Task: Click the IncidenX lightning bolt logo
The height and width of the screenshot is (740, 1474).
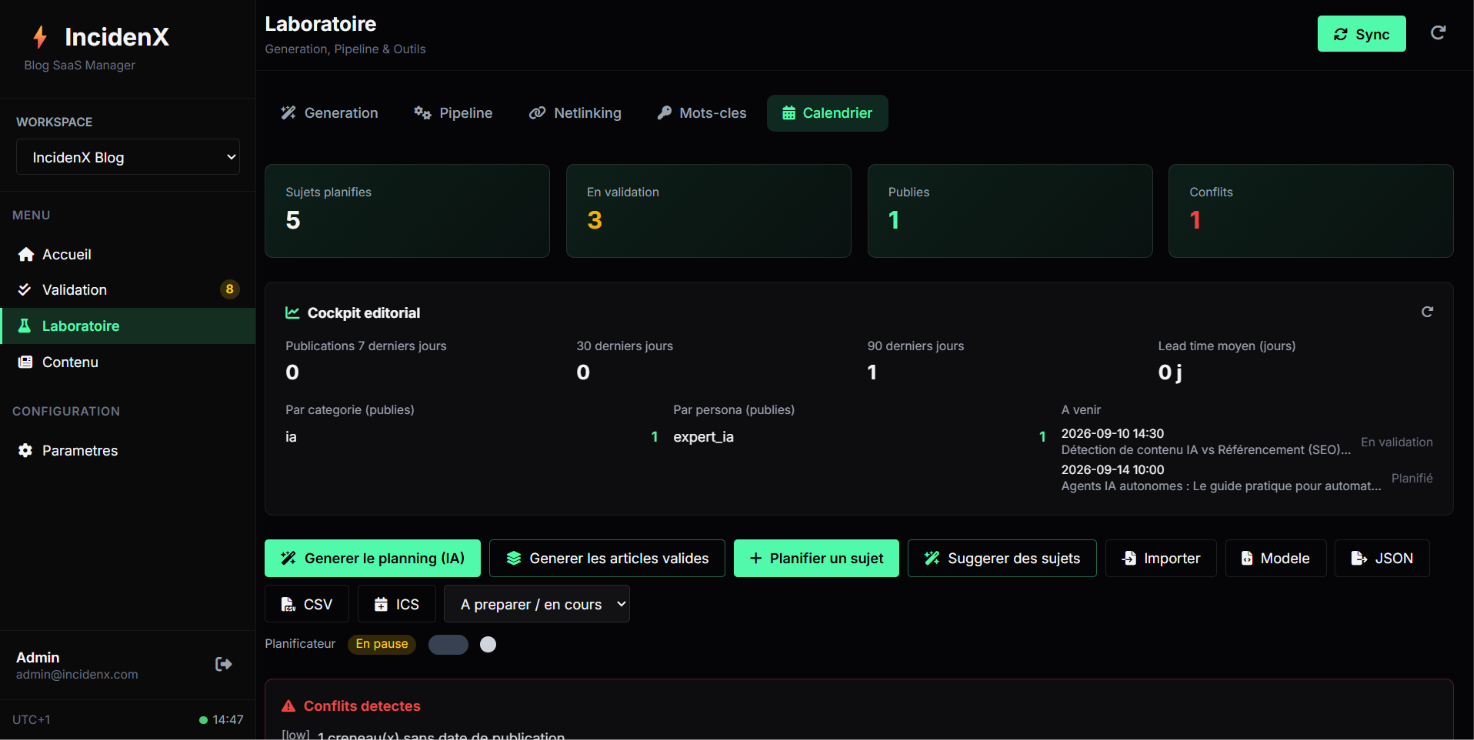Action: (40, 37)
